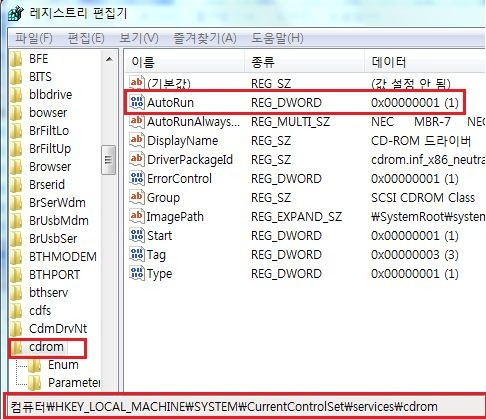
Task: Open the 파일(F) menu
Action: tap(34, 38)
